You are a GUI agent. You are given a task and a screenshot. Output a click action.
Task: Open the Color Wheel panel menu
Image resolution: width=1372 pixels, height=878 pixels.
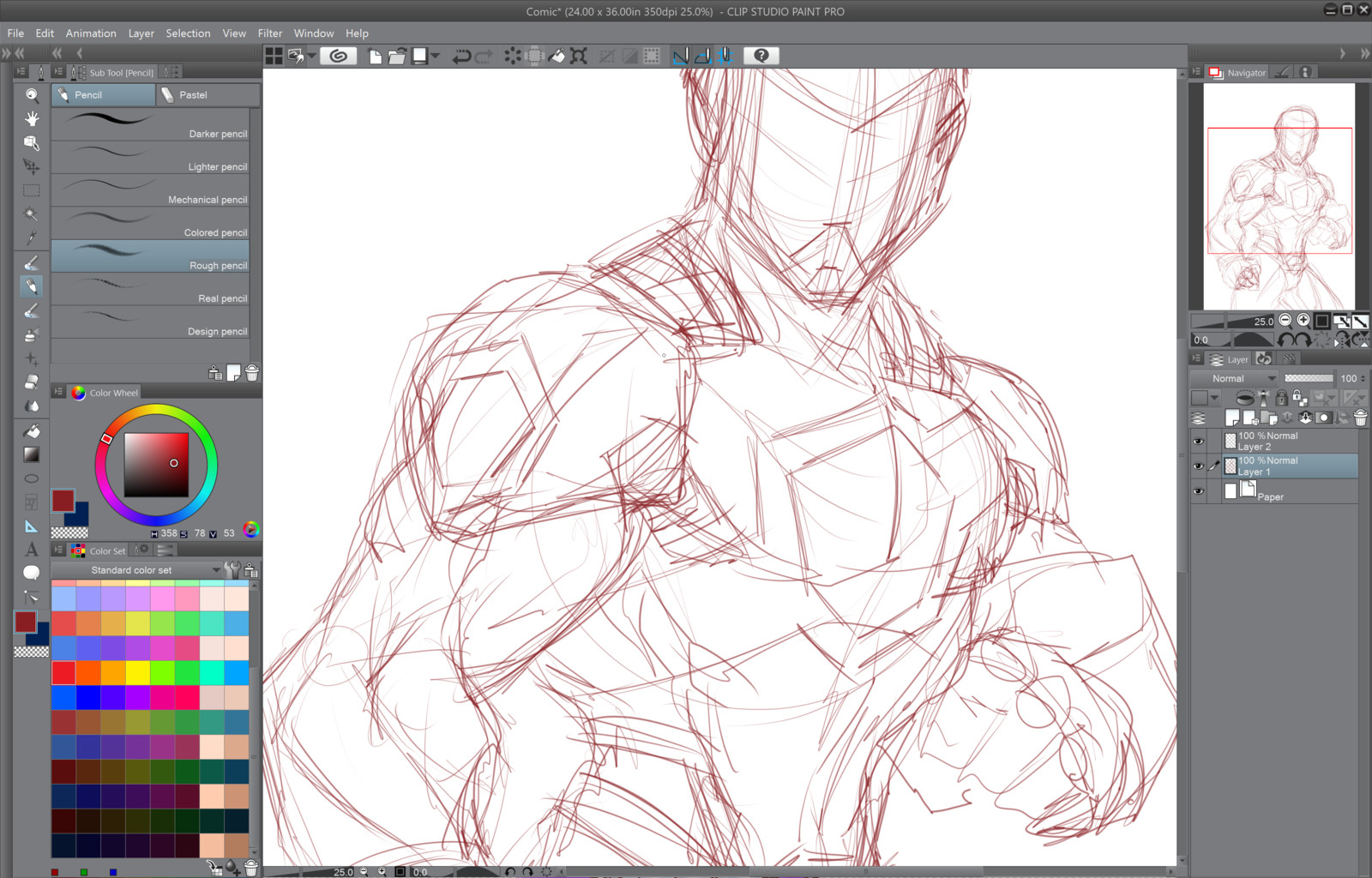58,392
